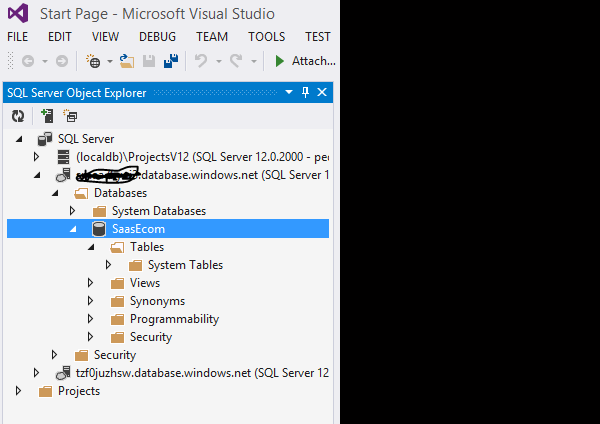Click the Navigate Backward toolbar icon
Screen dimensions: 600x424
point(28,61)
